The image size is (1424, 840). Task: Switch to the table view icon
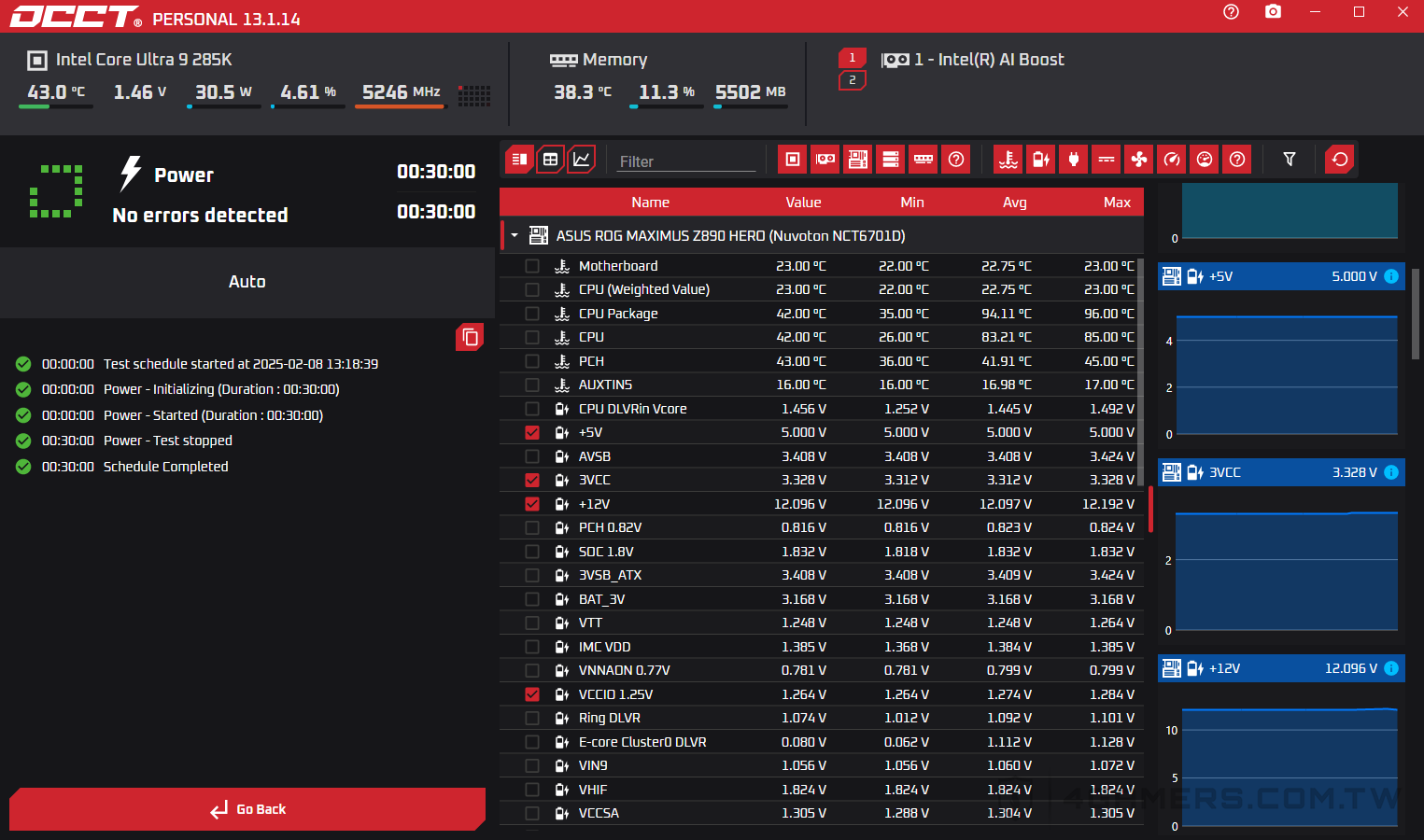click(551, 160)
